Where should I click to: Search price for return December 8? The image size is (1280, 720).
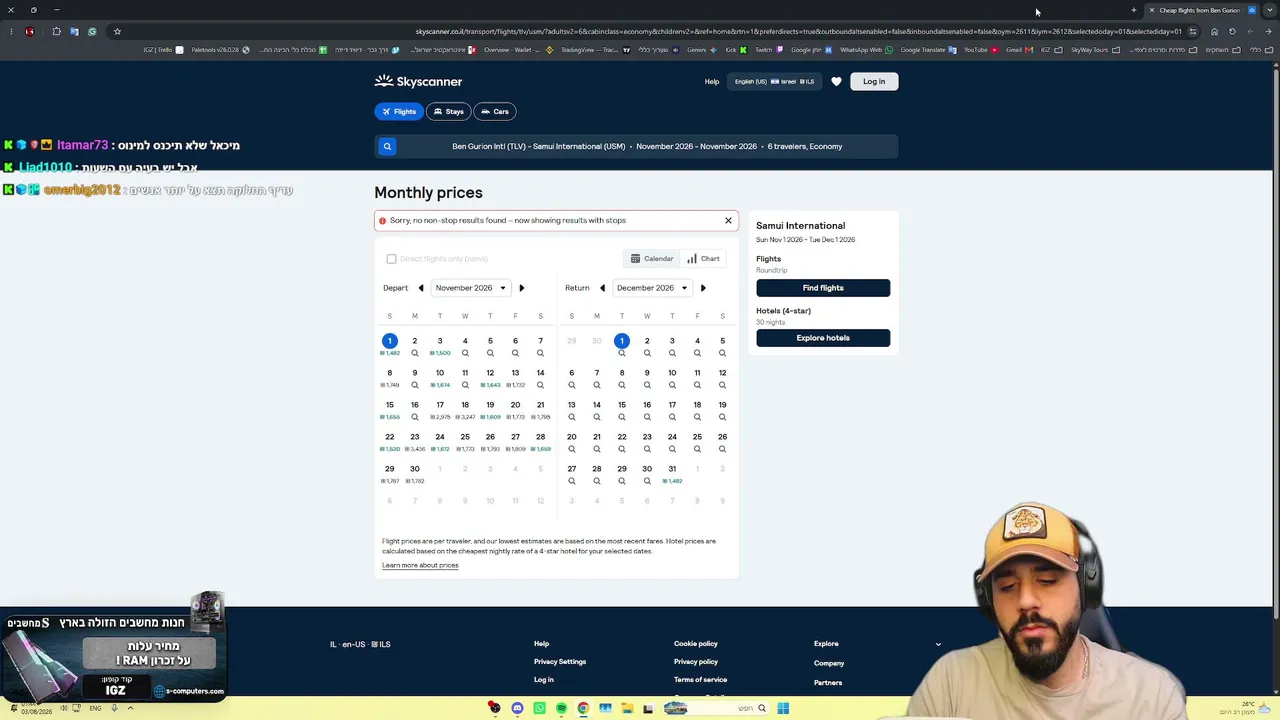click(x=622, y=385)
